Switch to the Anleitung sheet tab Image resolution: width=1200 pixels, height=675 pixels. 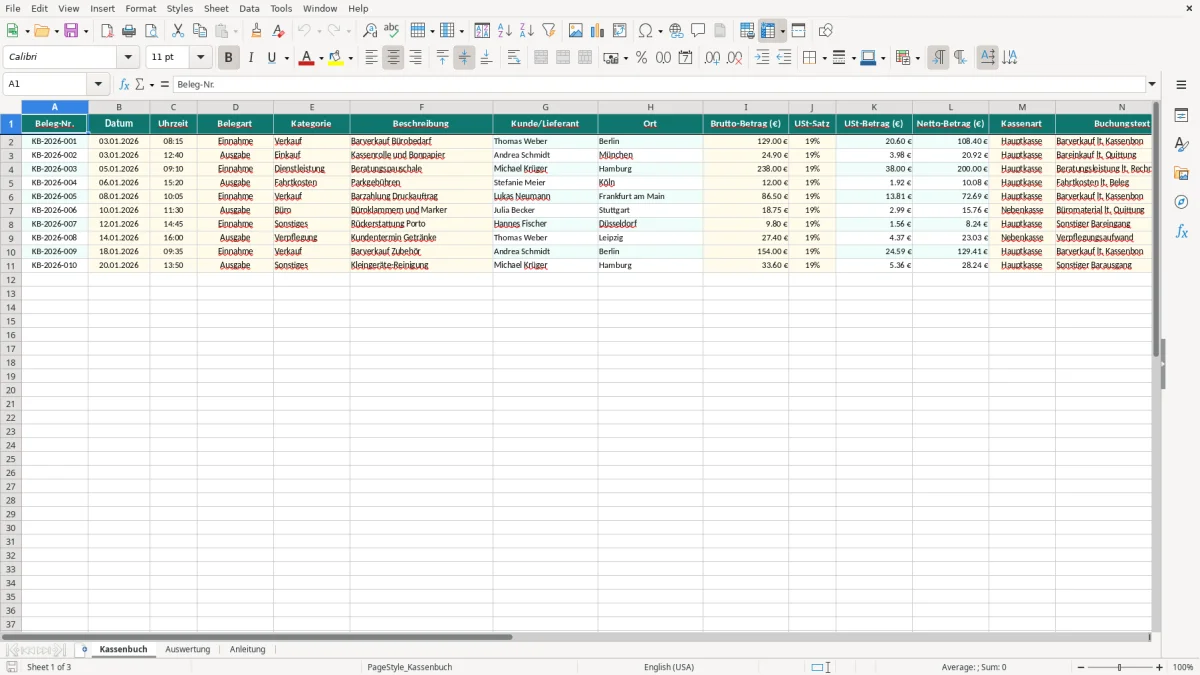point(248,649)
